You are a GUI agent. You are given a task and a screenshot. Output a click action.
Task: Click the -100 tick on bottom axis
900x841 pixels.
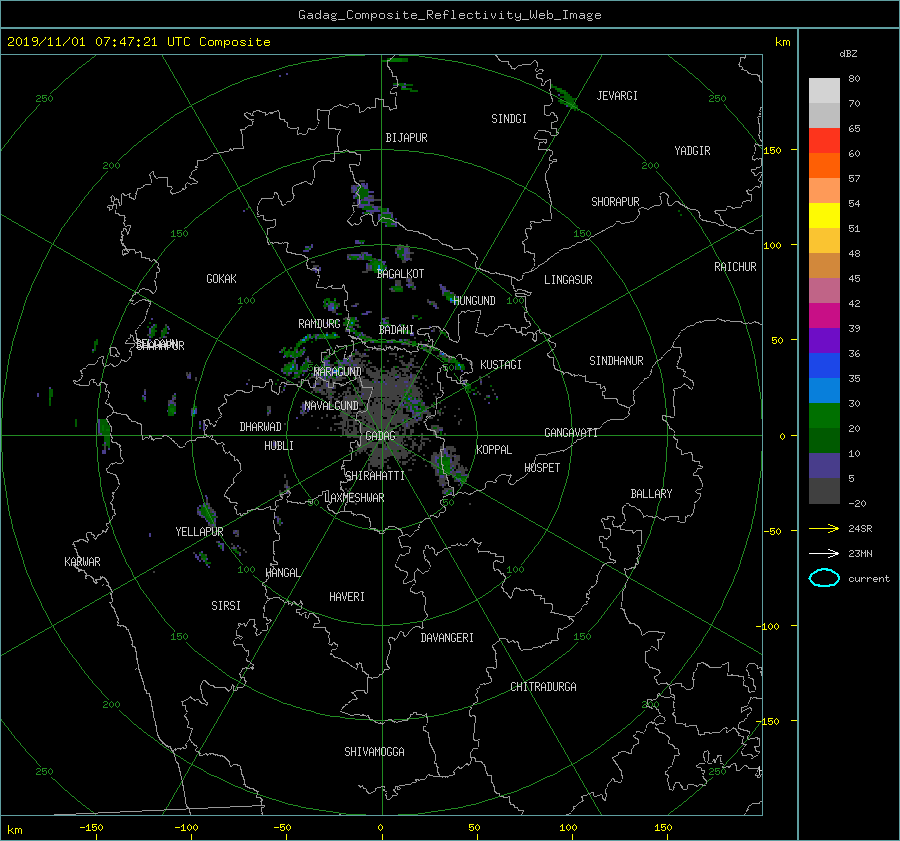[x=186, y=828]
